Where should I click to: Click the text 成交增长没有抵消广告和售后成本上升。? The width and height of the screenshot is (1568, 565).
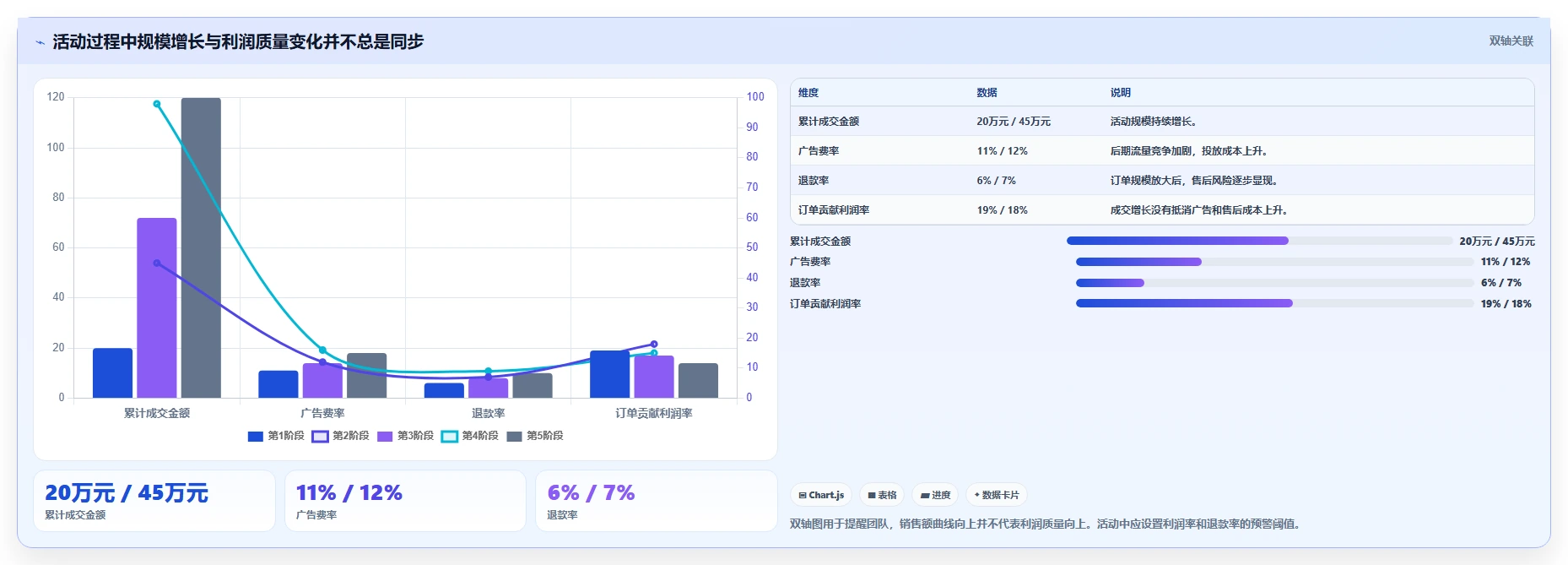click(1199, 210)
